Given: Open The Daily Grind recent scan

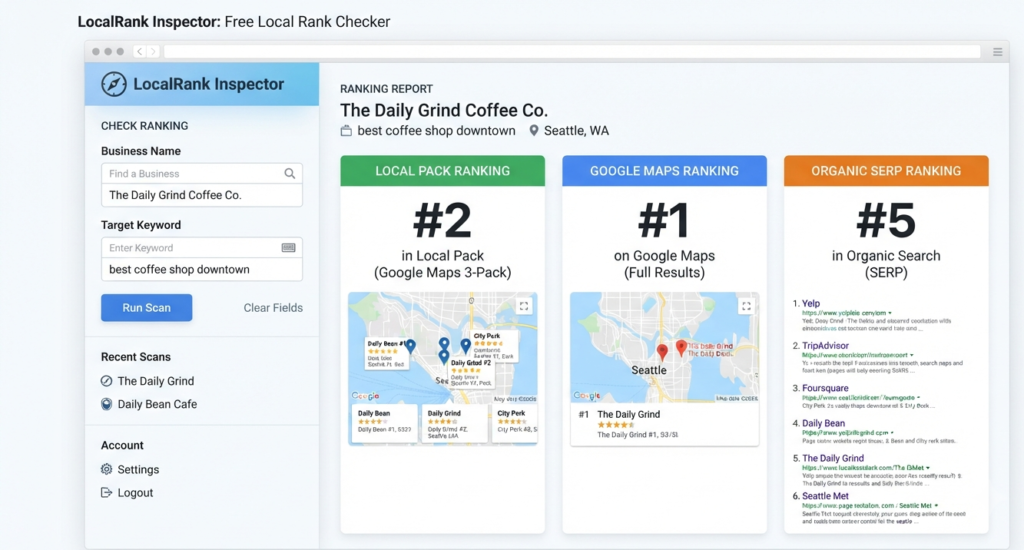Looking at the screenshot, I should [x=155, y=381].
